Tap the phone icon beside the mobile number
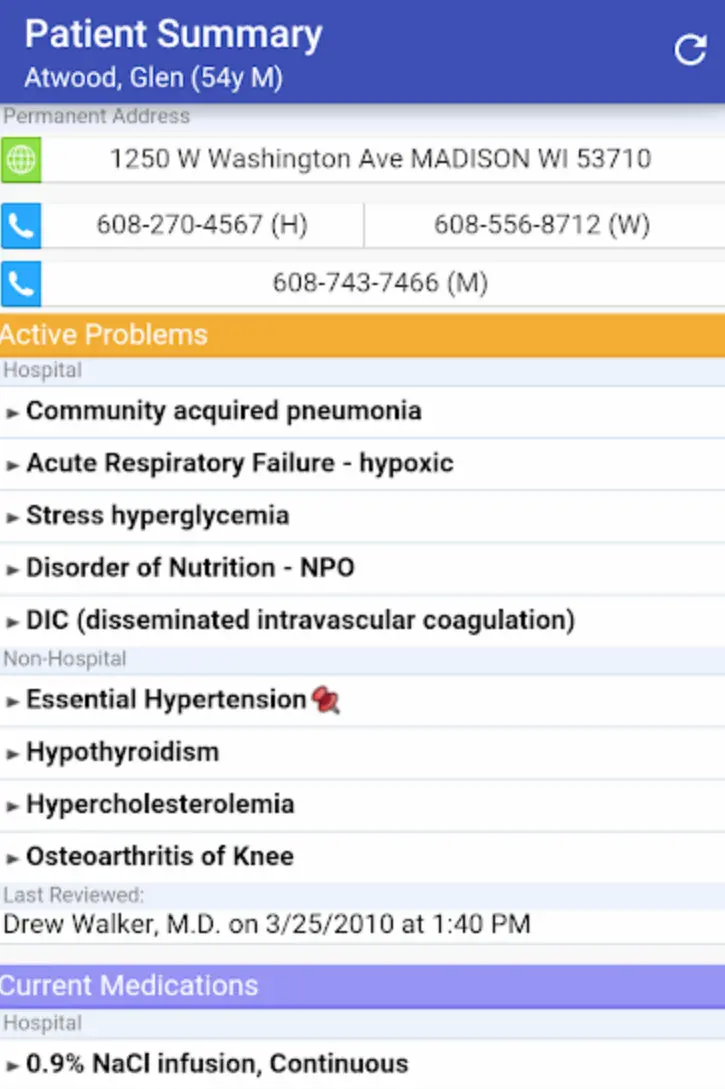 [x=21, y=283]
